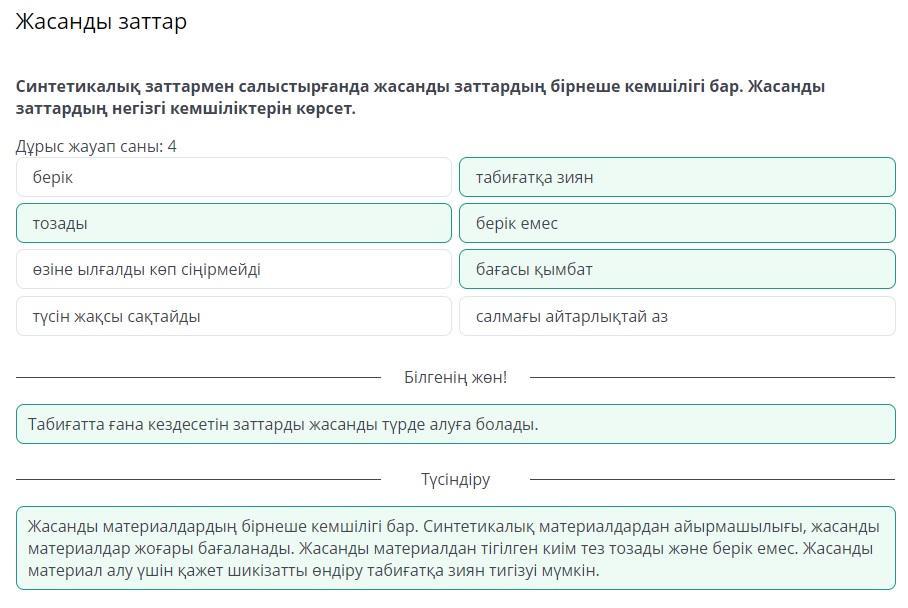Click the fact box about "Табиғатта ғана кездесетін"
Screen dimensions: 908x608
(x=455, y=424)
